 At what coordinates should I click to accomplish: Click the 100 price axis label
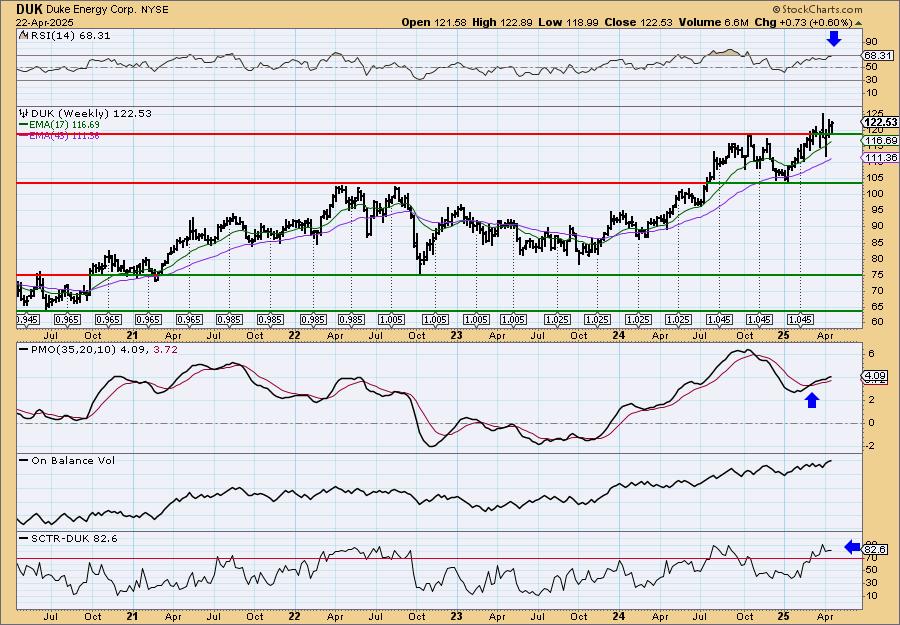(873, 193)
